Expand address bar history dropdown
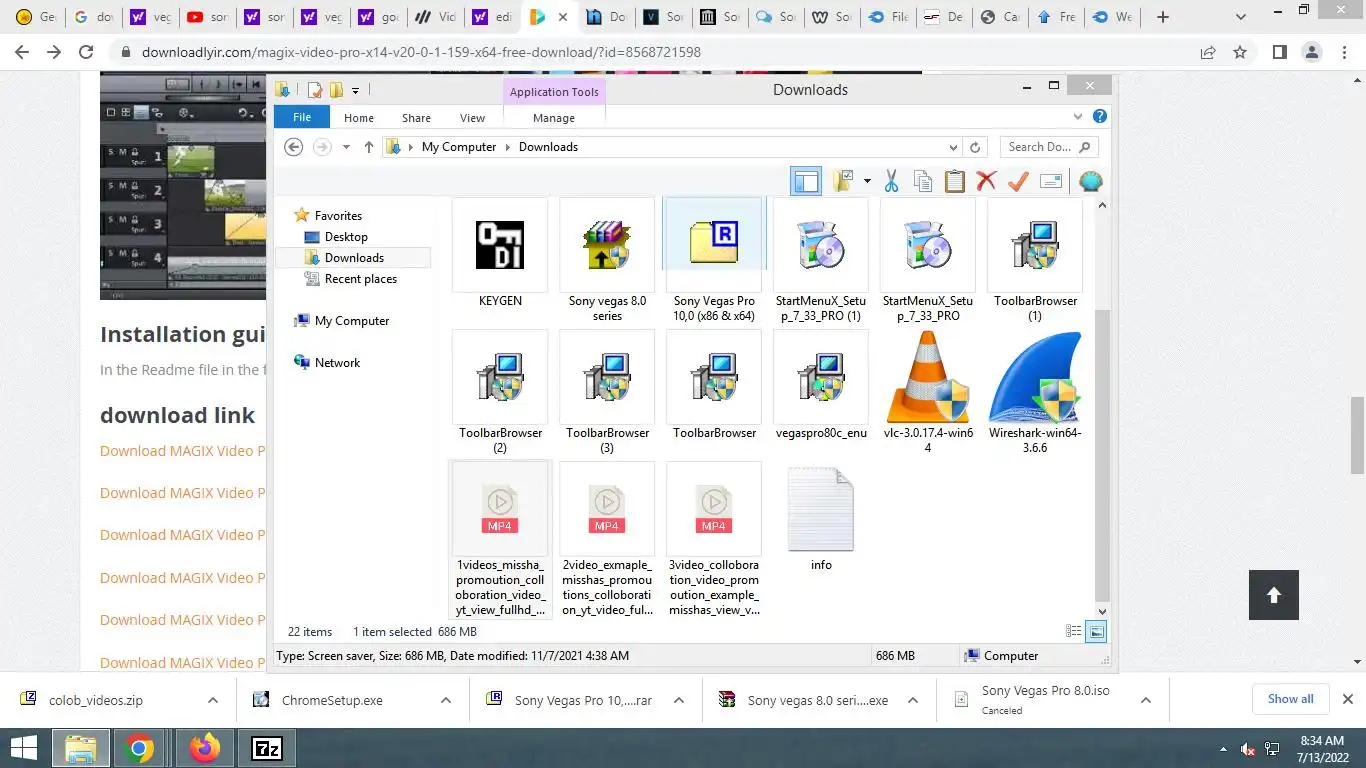1366x768 pixels. [x=952, y=147]
